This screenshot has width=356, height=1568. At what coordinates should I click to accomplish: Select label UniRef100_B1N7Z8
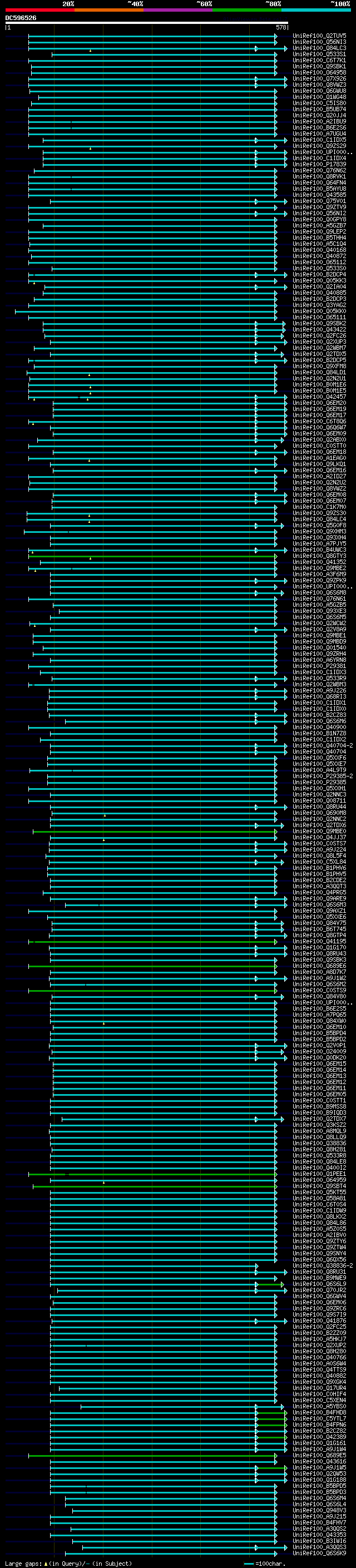pyautogui.click(x=319, y=733)
